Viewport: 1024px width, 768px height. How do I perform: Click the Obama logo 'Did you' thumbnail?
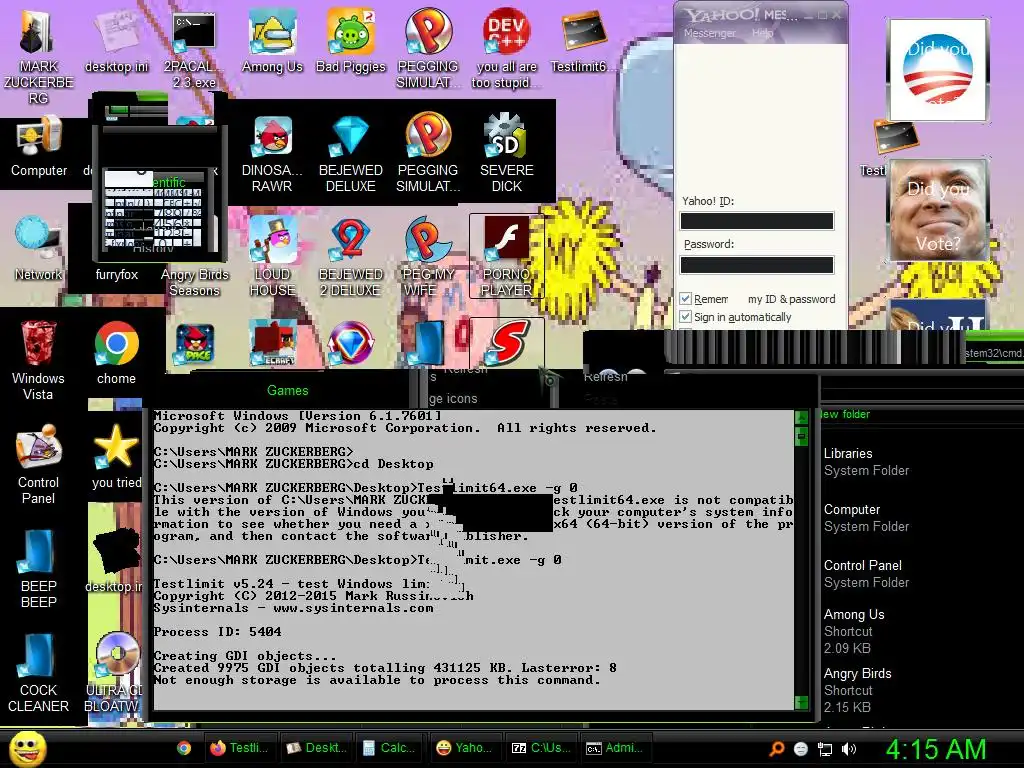(938, 69)
